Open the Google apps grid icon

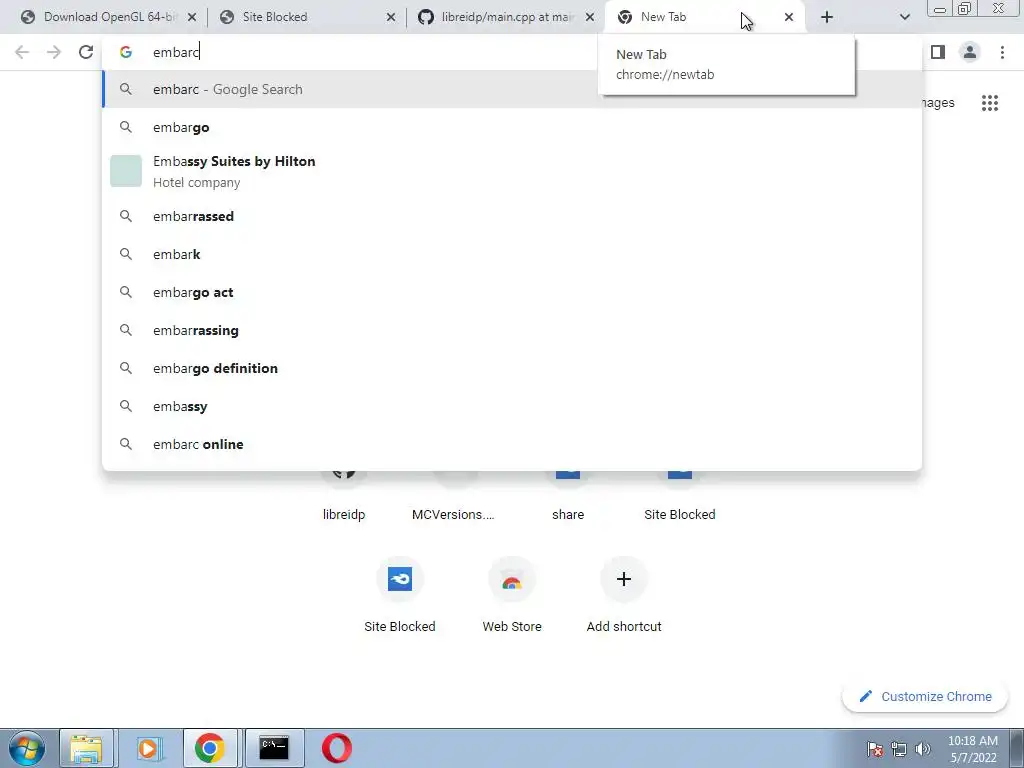(989, 103)
